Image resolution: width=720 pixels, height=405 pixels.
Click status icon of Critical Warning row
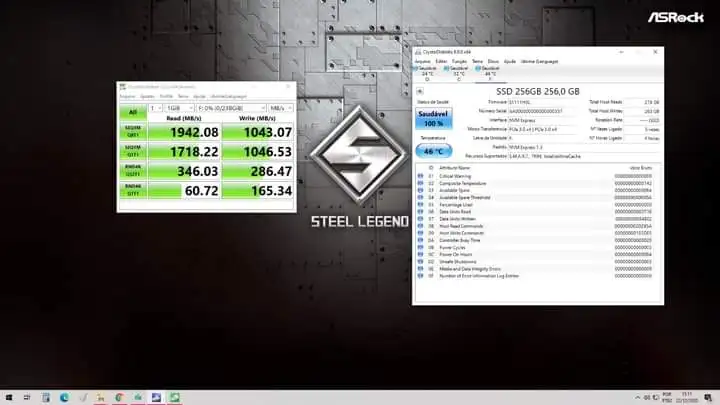pyautogui.click(x=420, y=176)
